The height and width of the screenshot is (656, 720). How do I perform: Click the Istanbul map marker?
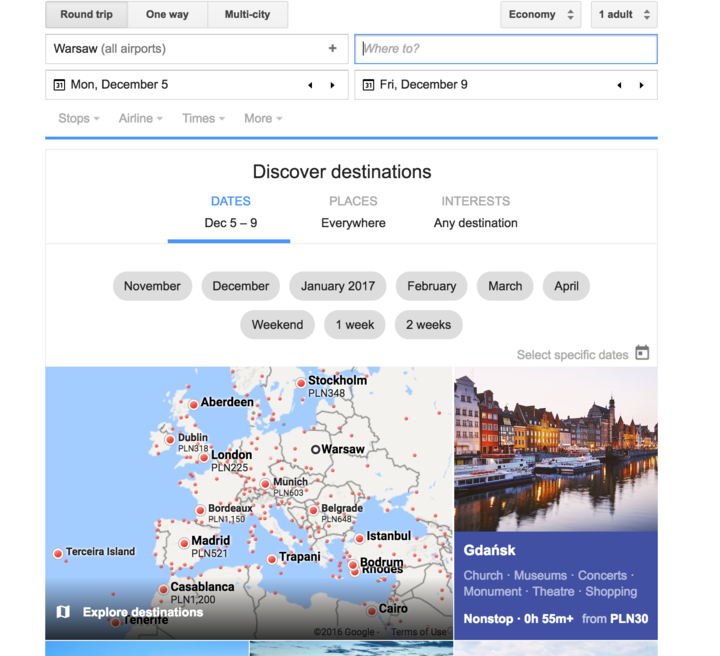pos(360,538)
